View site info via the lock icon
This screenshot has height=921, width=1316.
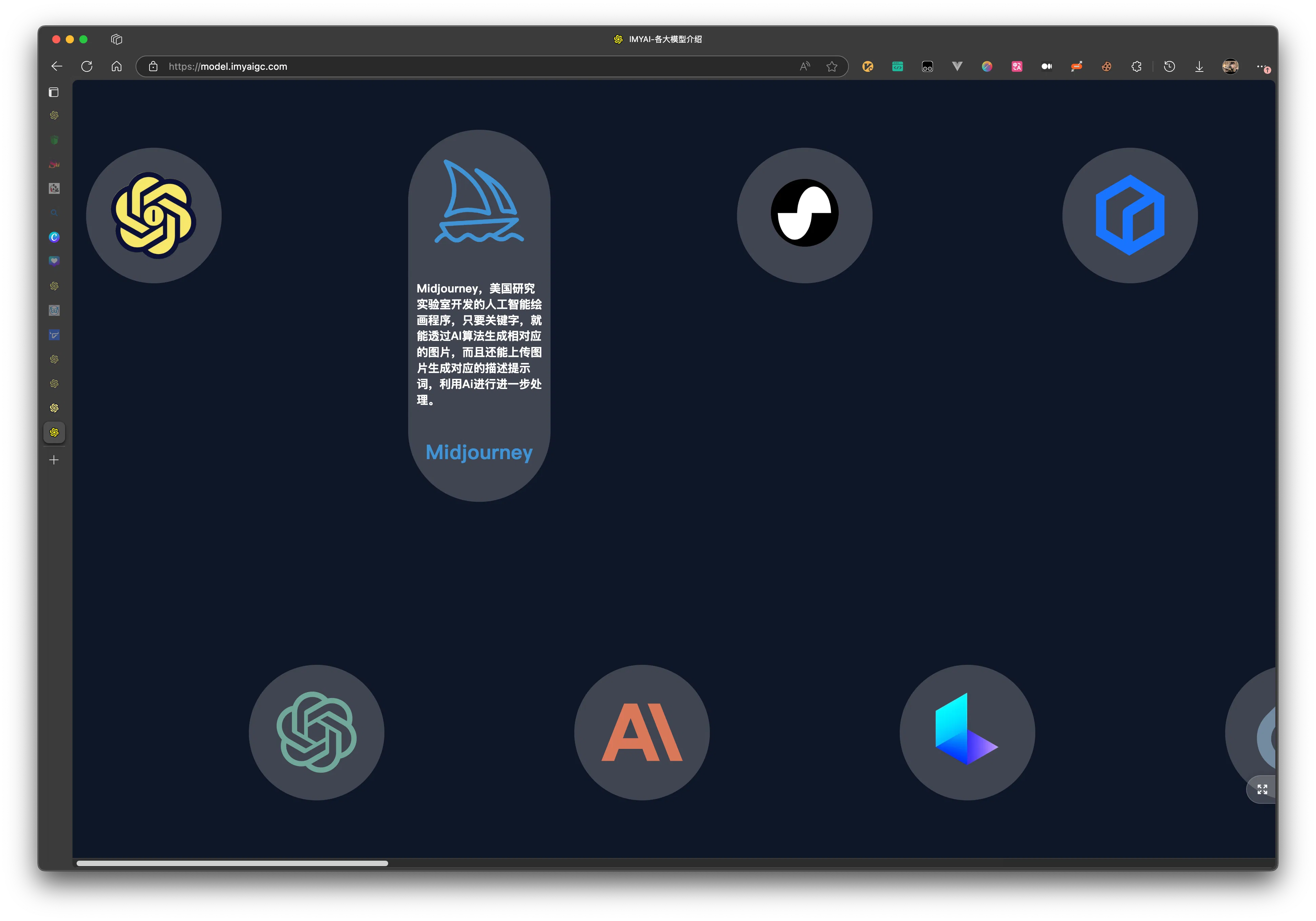tap(153, 66)
